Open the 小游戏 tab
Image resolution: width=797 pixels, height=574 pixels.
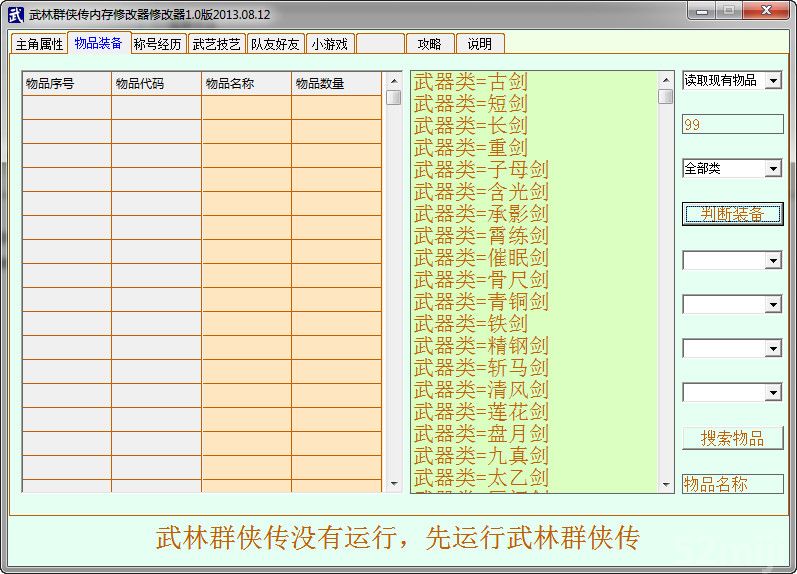(329, 44)
